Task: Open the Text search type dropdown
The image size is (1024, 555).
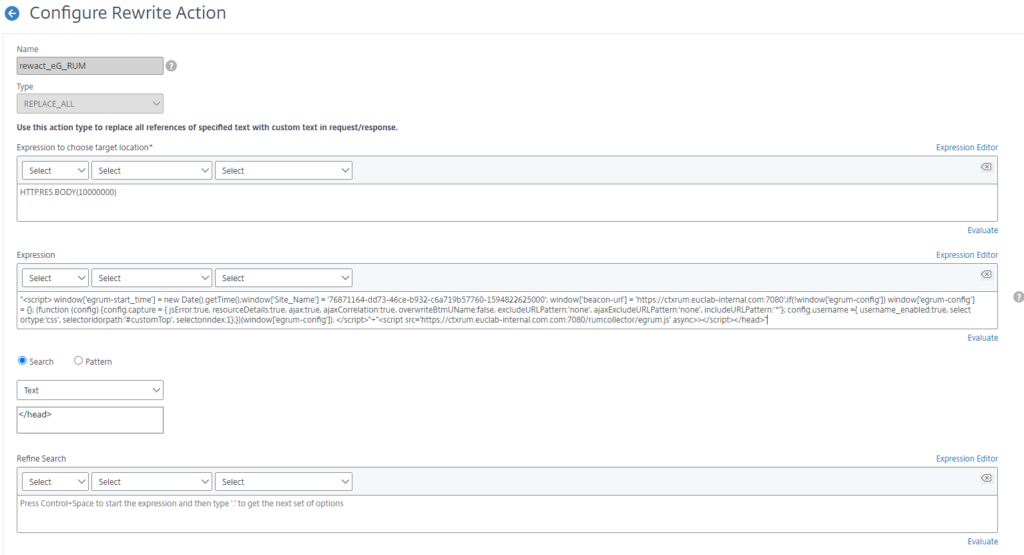Action: tap(90, 390)
